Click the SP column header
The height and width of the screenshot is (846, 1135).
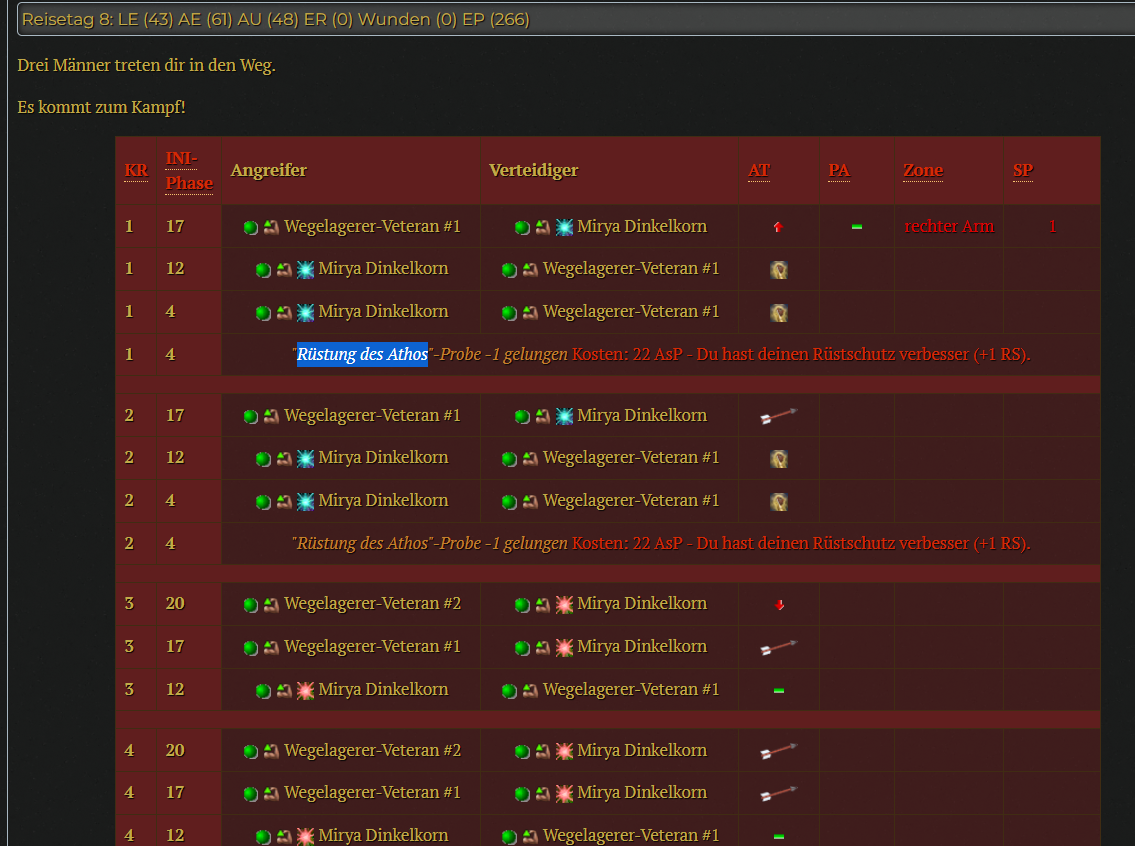tap(1022, 170)
